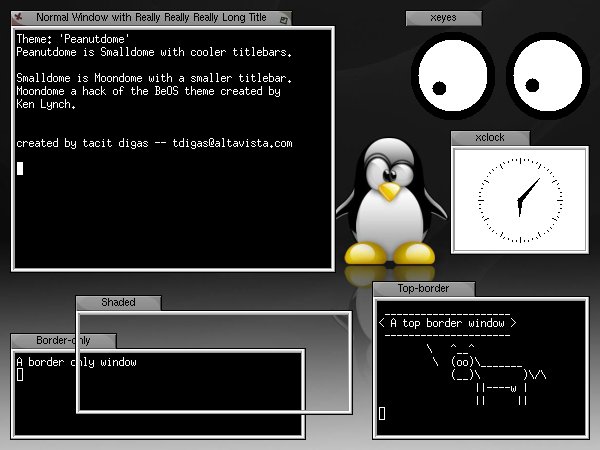Click the line 'Smalldome is Moondome with a smaller titlebar.'

coord(154,78)
